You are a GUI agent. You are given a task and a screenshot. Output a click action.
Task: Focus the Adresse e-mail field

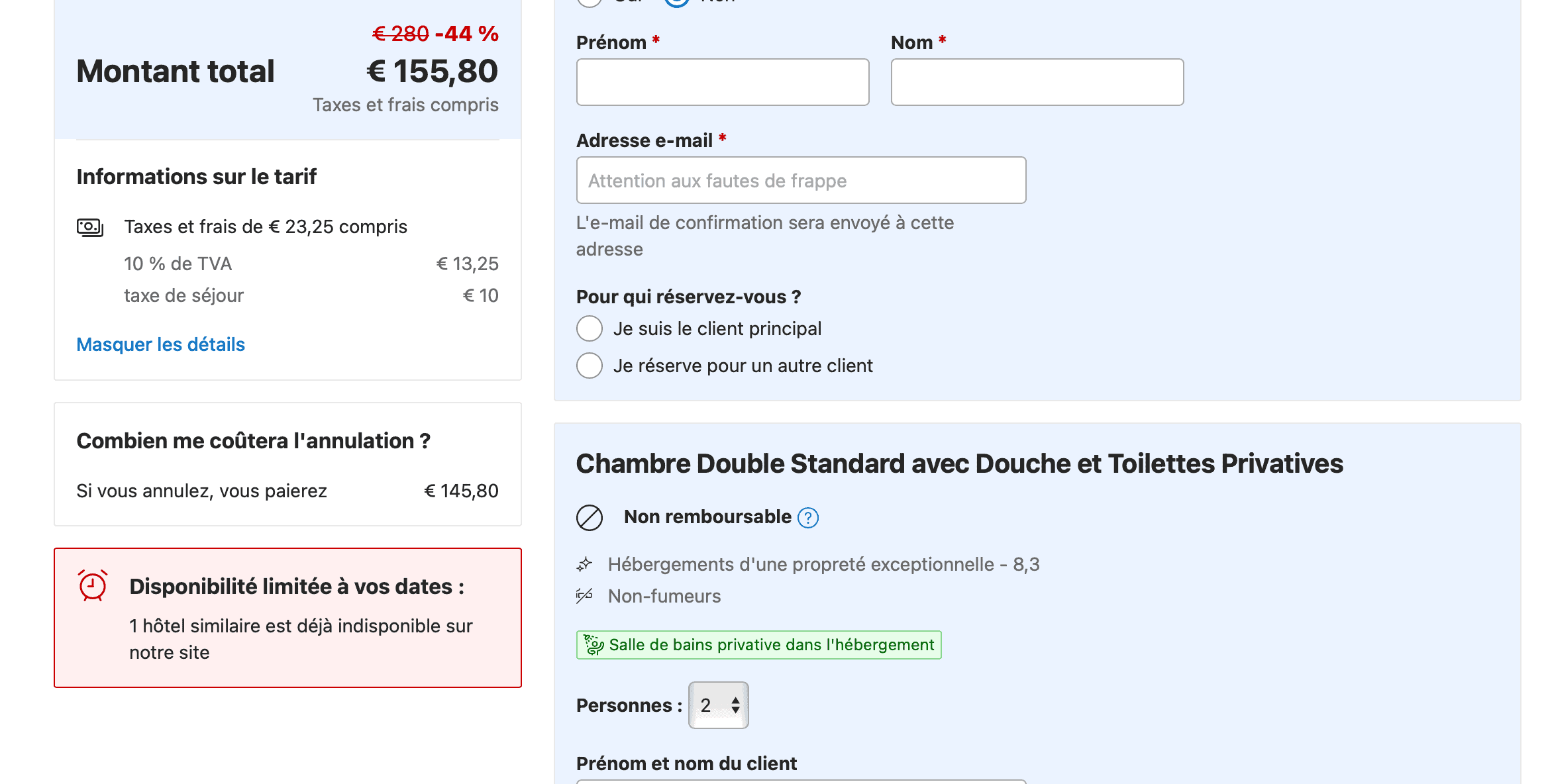[800, 179]
